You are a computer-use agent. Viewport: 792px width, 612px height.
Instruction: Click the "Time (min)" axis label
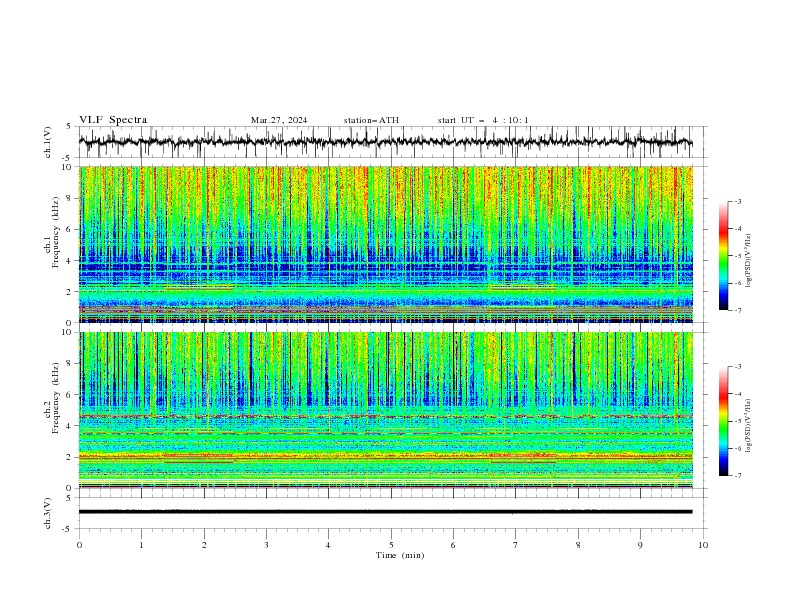click(x=400, y=555)
